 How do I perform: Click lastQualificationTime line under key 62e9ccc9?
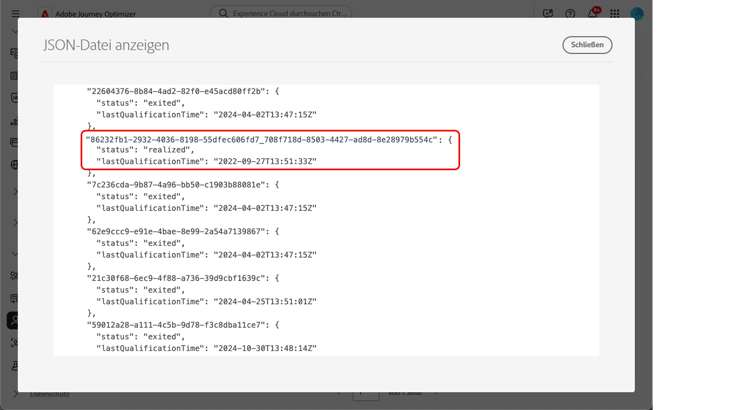pyautogui.click(x=206, y=255)
